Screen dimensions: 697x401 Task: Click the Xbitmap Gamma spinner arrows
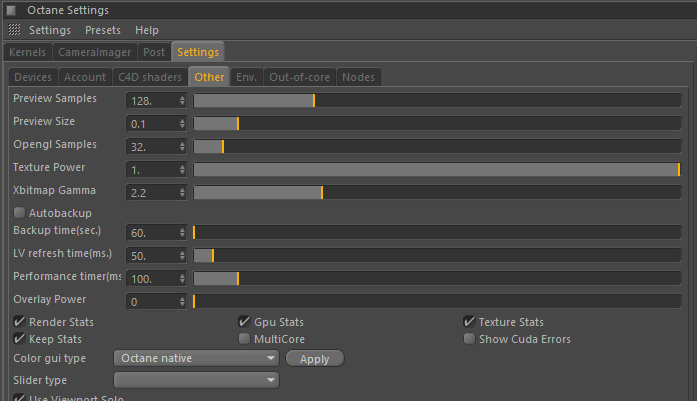pos(182,192)
